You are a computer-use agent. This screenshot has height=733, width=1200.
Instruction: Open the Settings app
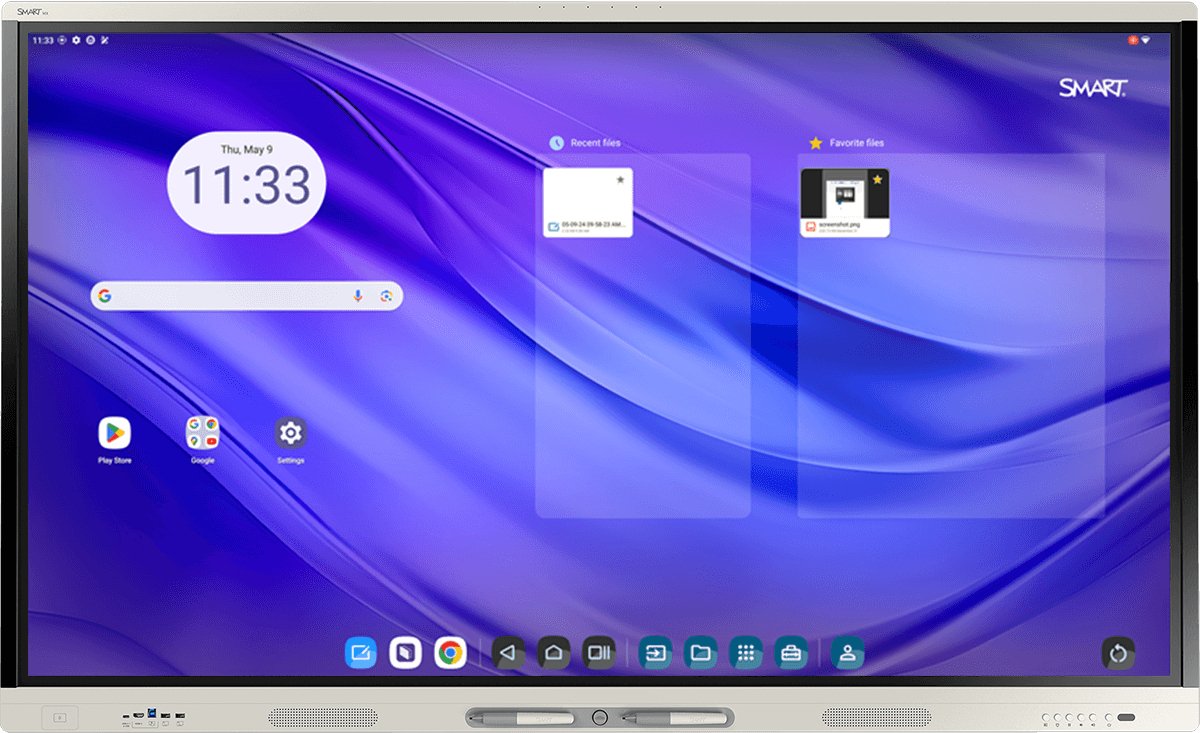point(289,433)
